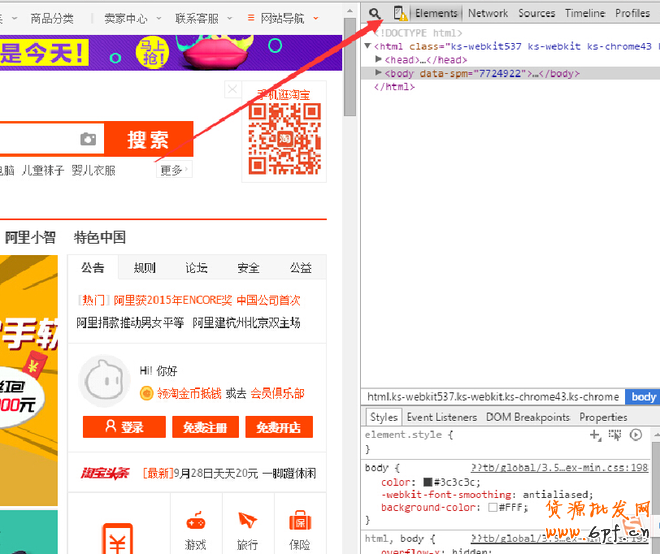Open the 网站导航 dropdown

283,19
